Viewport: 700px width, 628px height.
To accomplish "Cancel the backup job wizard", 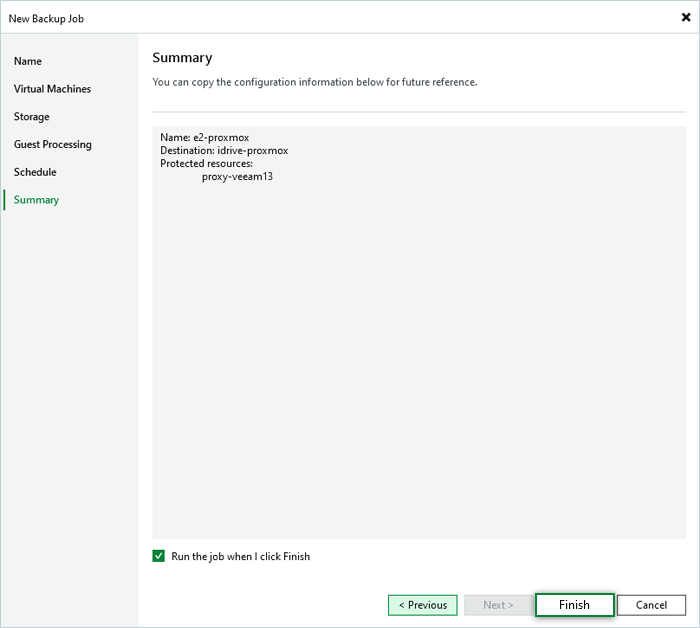I will pos(651,605).
